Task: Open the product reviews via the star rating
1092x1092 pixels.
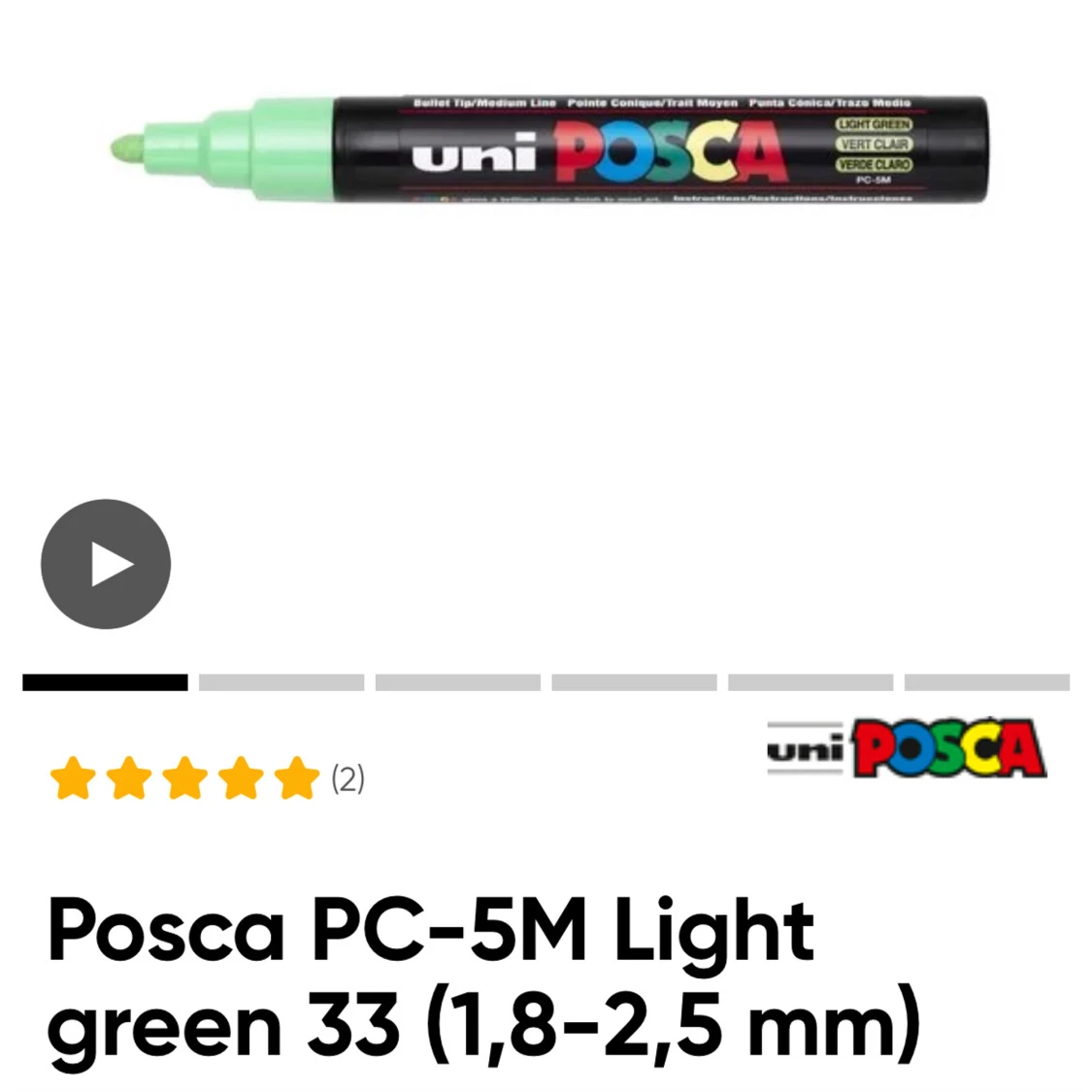Action: point(185,778)
